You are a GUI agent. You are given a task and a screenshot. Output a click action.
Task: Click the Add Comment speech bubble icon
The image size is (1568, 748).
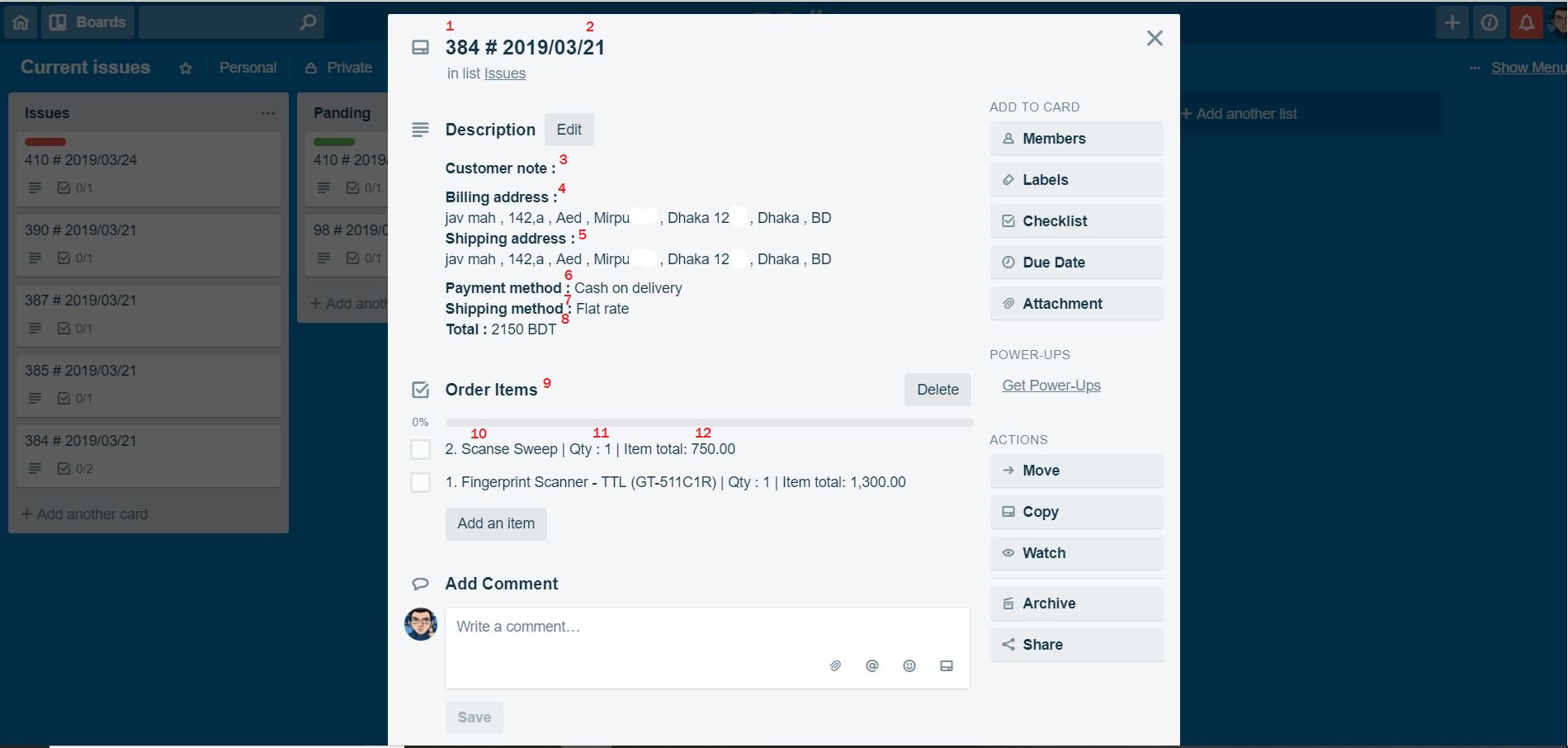420,584
